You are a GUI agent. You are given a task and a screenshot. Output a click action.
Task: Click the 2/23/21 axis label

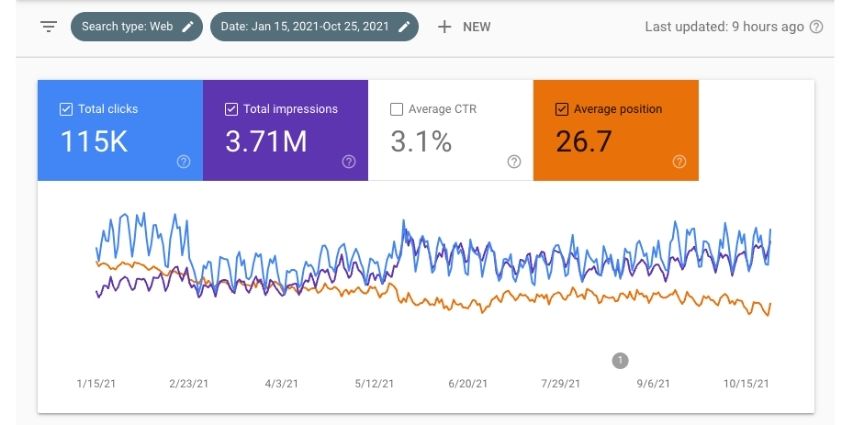tap(189, 384)
